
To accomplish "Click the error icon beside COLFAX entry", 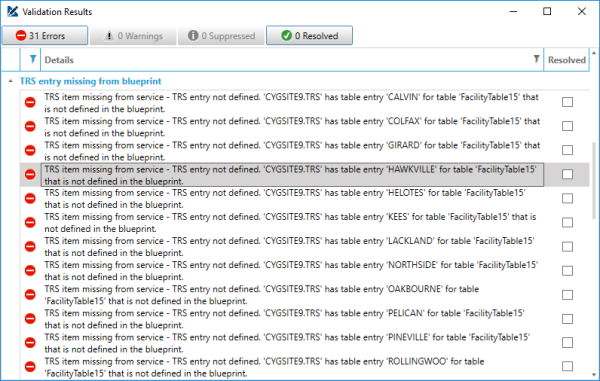I will click(30, 126).
